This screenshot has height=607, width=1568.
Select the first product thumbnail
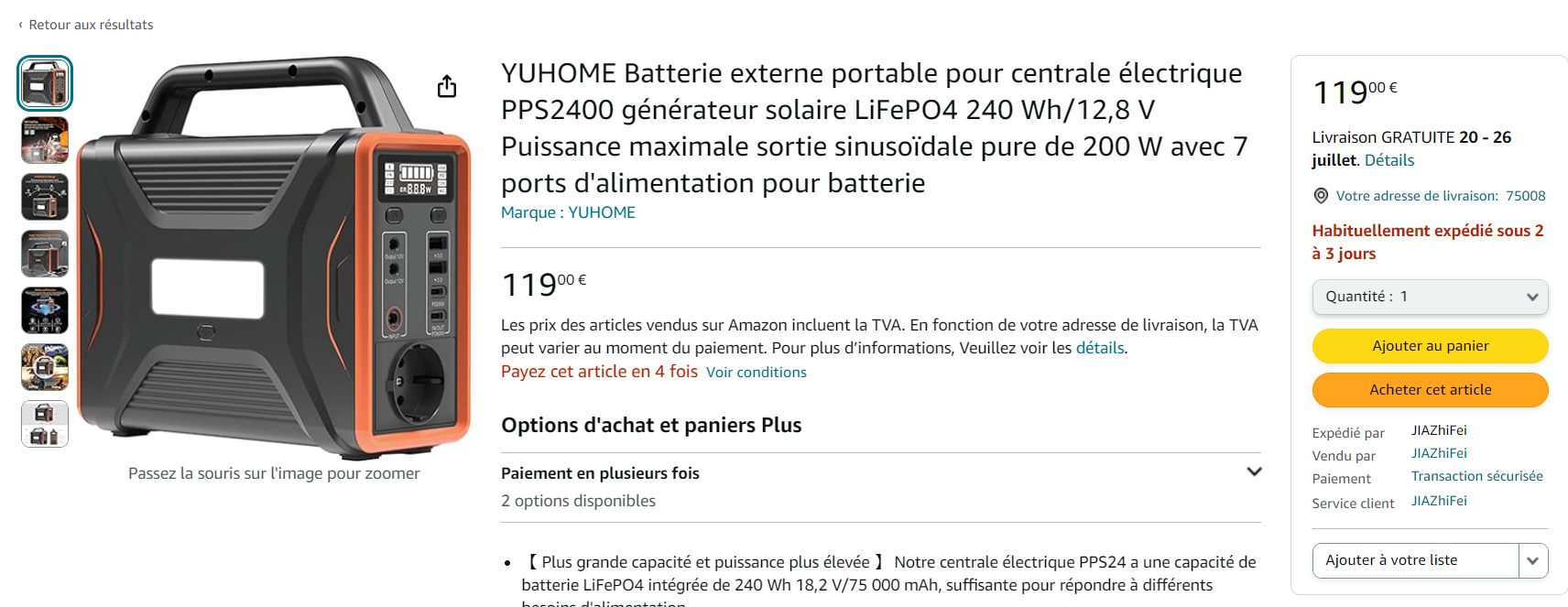click(45, 83)
